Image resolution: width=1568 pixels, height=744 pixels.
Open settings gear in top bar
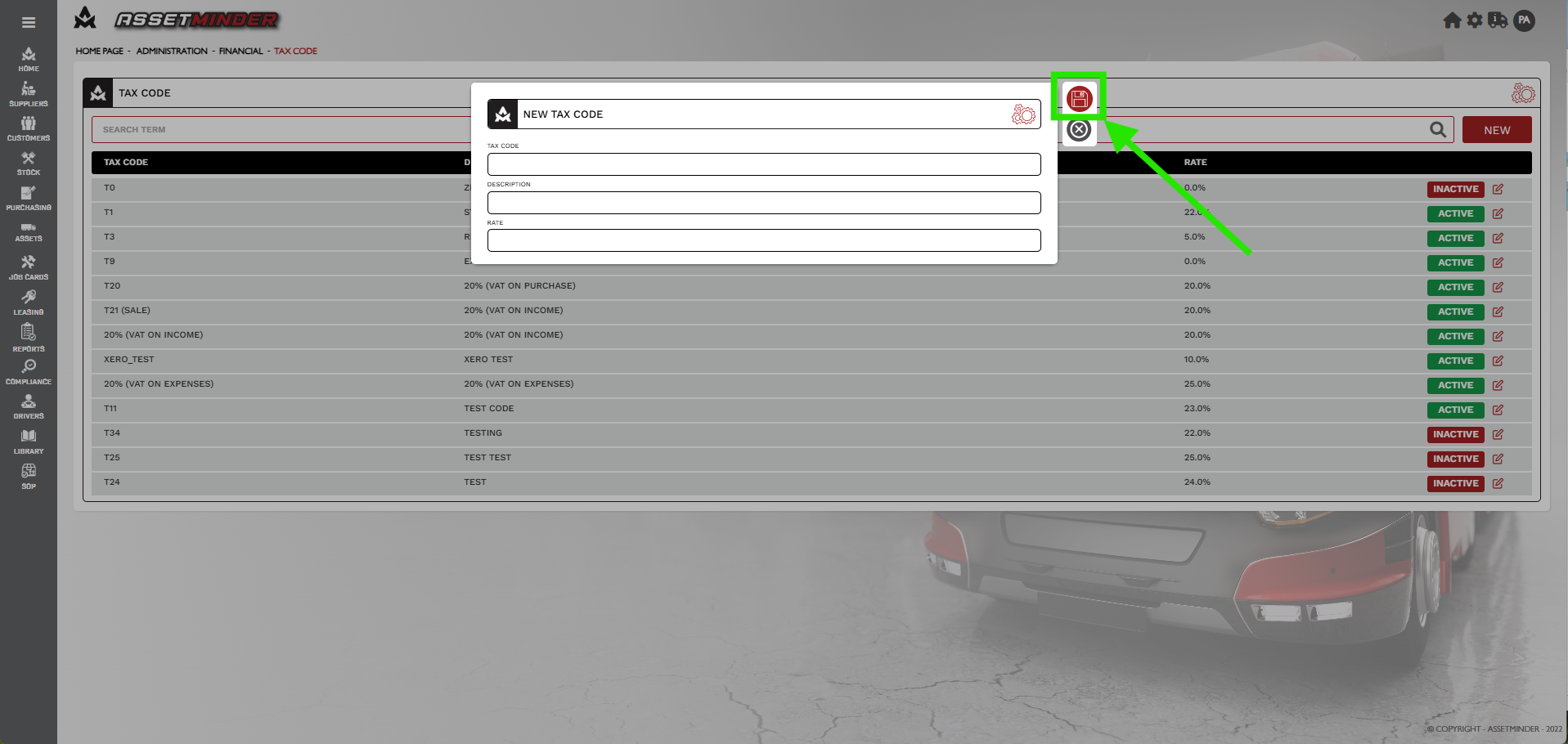1475,20
